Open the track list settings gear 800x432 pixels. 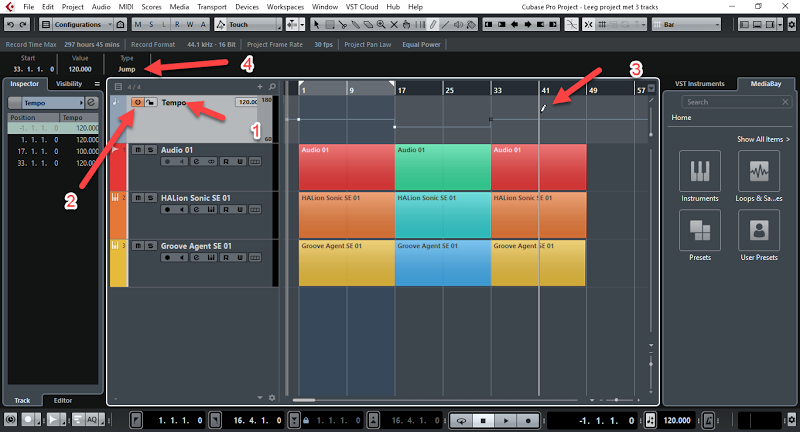[x=272, y=398]
